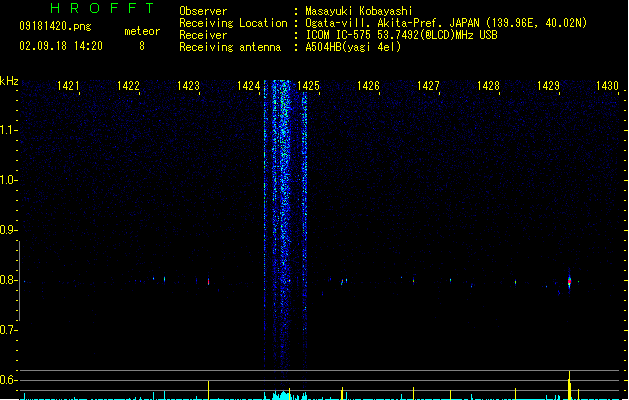Click the 1429 time axis label

[548, 86]
